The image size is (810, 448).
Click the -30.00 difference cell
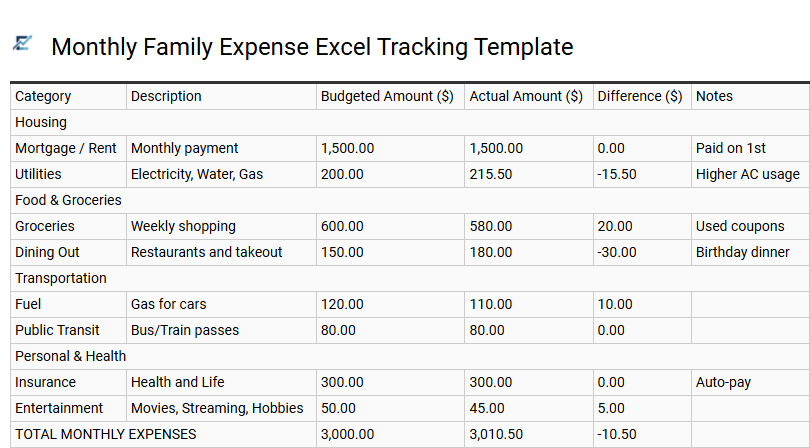coord(642,252)
